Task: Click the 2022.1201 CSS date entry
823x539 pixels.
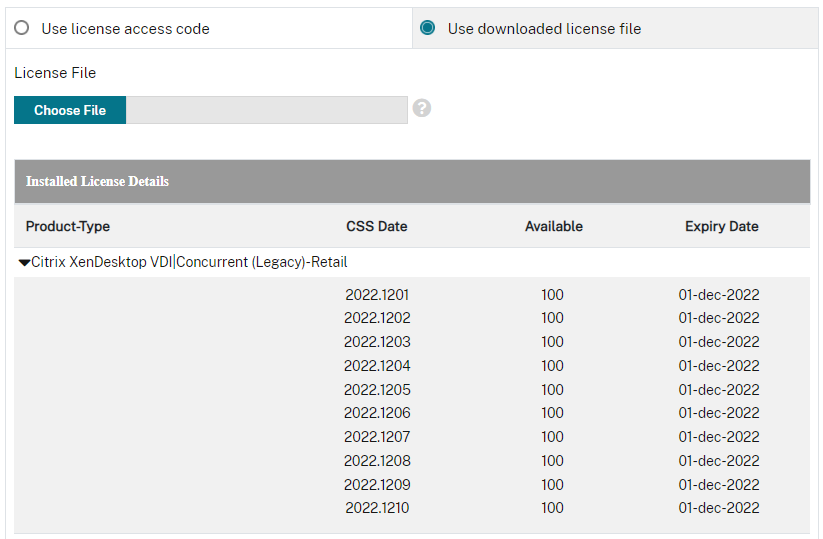Action: pos(377,295)
